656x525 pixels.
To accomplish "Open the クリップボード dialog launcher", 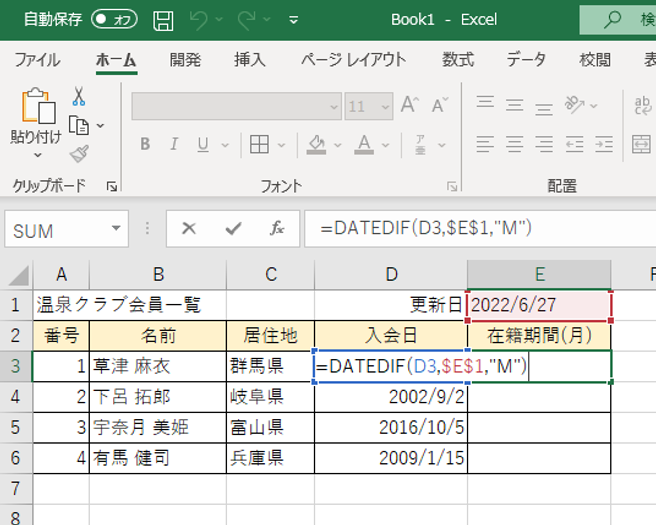I will point(112,186).
